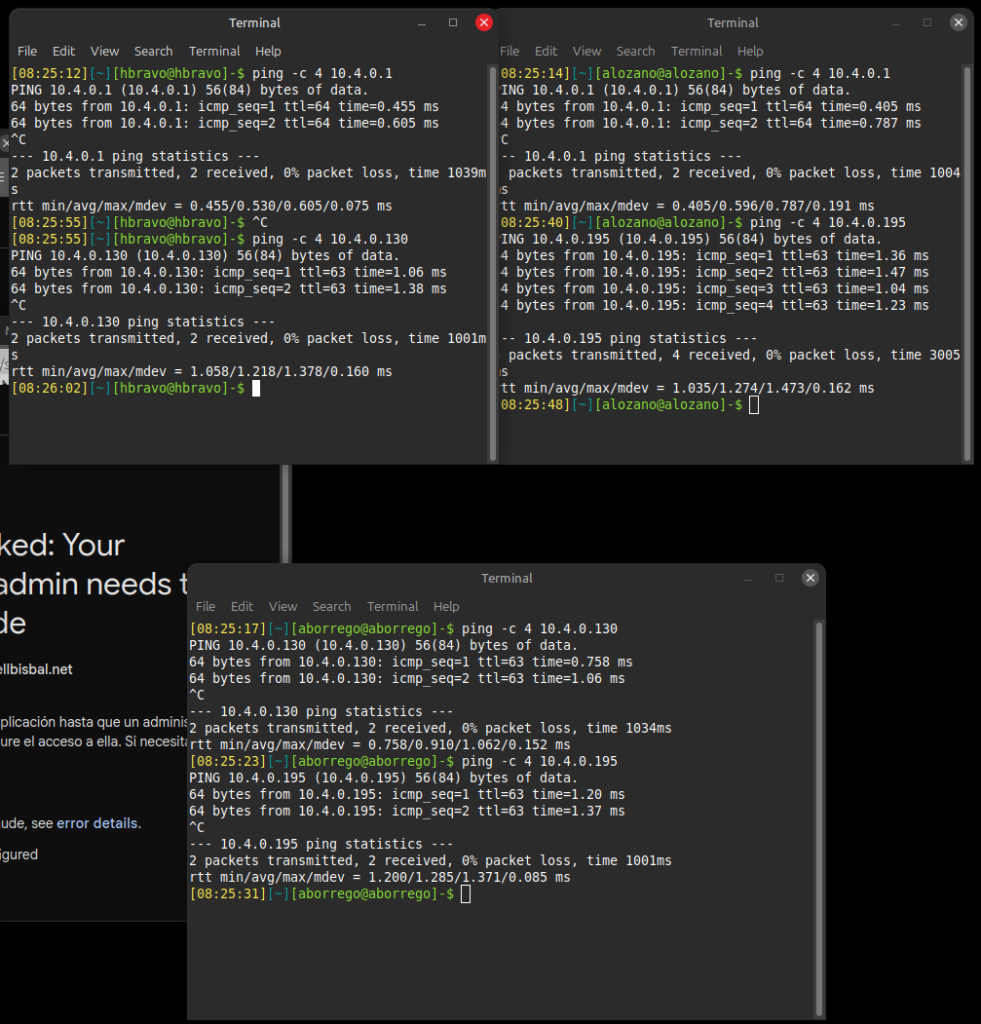The height and width of the screenshot is (1024, 981).
Task: Open File menu in hbravo terminal
Action: [x=27, y=51]
